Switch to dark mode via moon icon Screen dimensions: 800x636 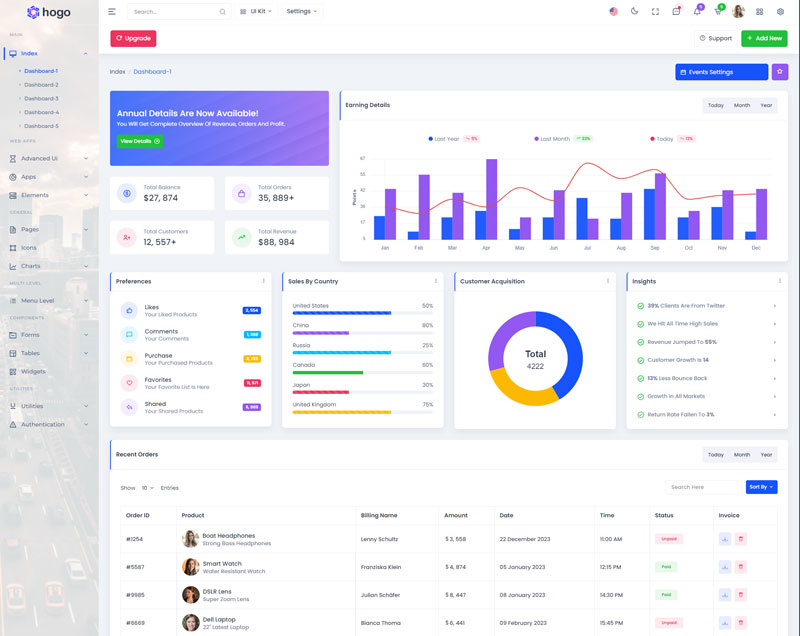tap(634, 12)
